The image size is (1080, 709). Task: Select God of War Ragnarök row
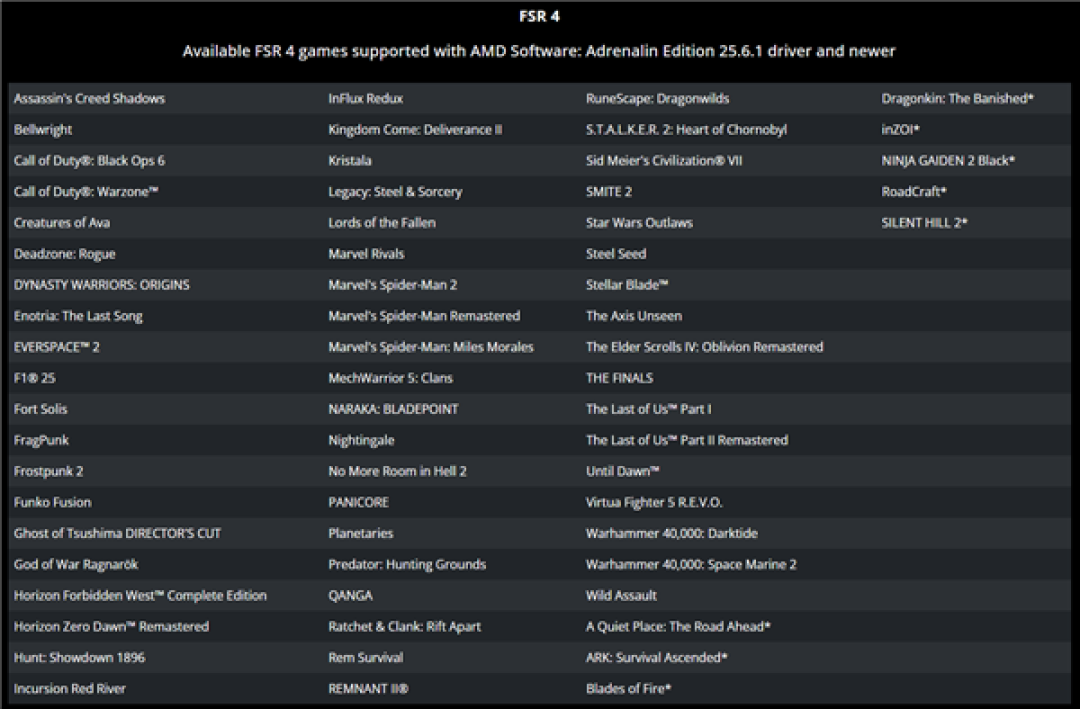tap(76, 564)
